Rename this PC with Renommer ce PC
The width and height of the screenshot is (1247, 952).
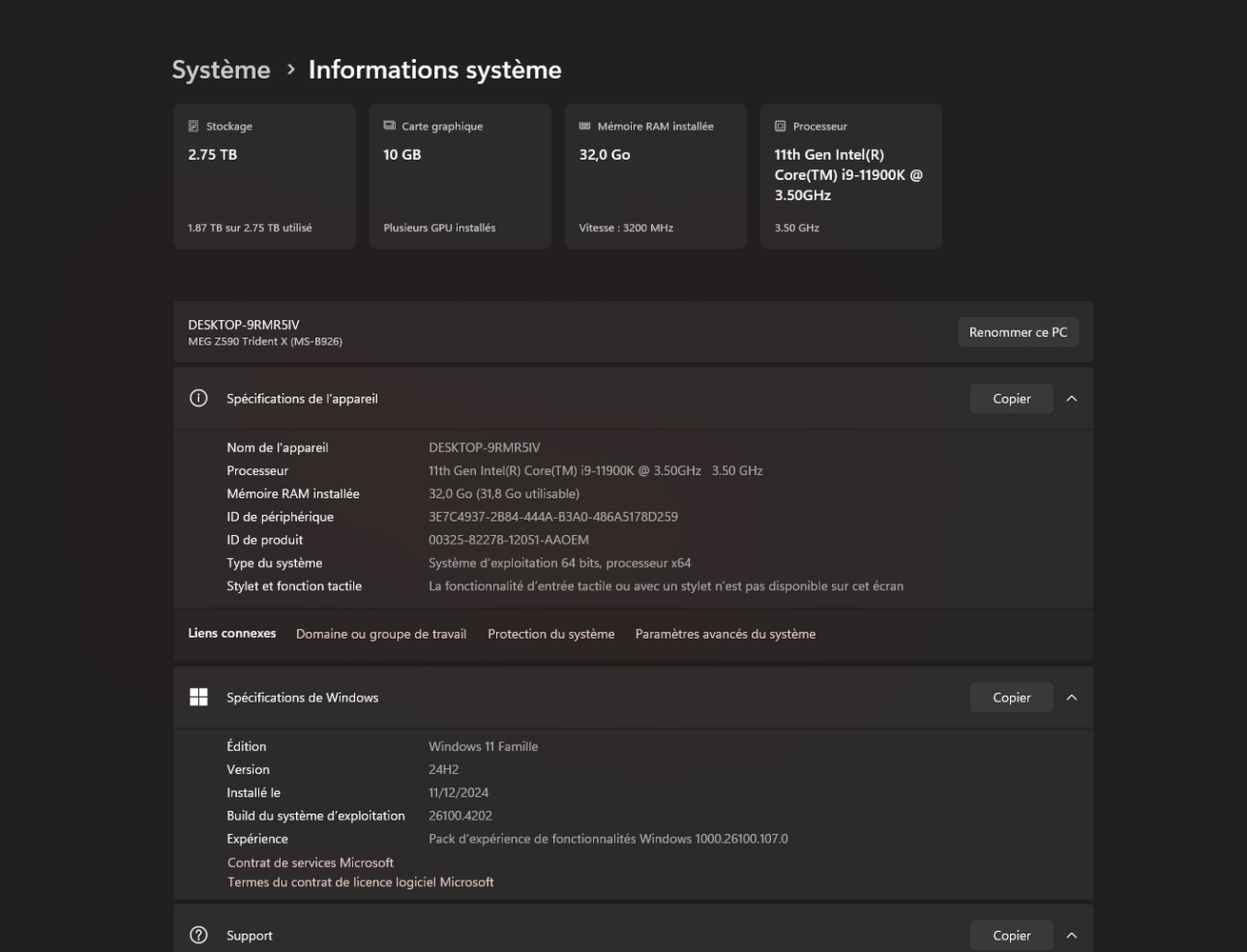[1018, 332]
